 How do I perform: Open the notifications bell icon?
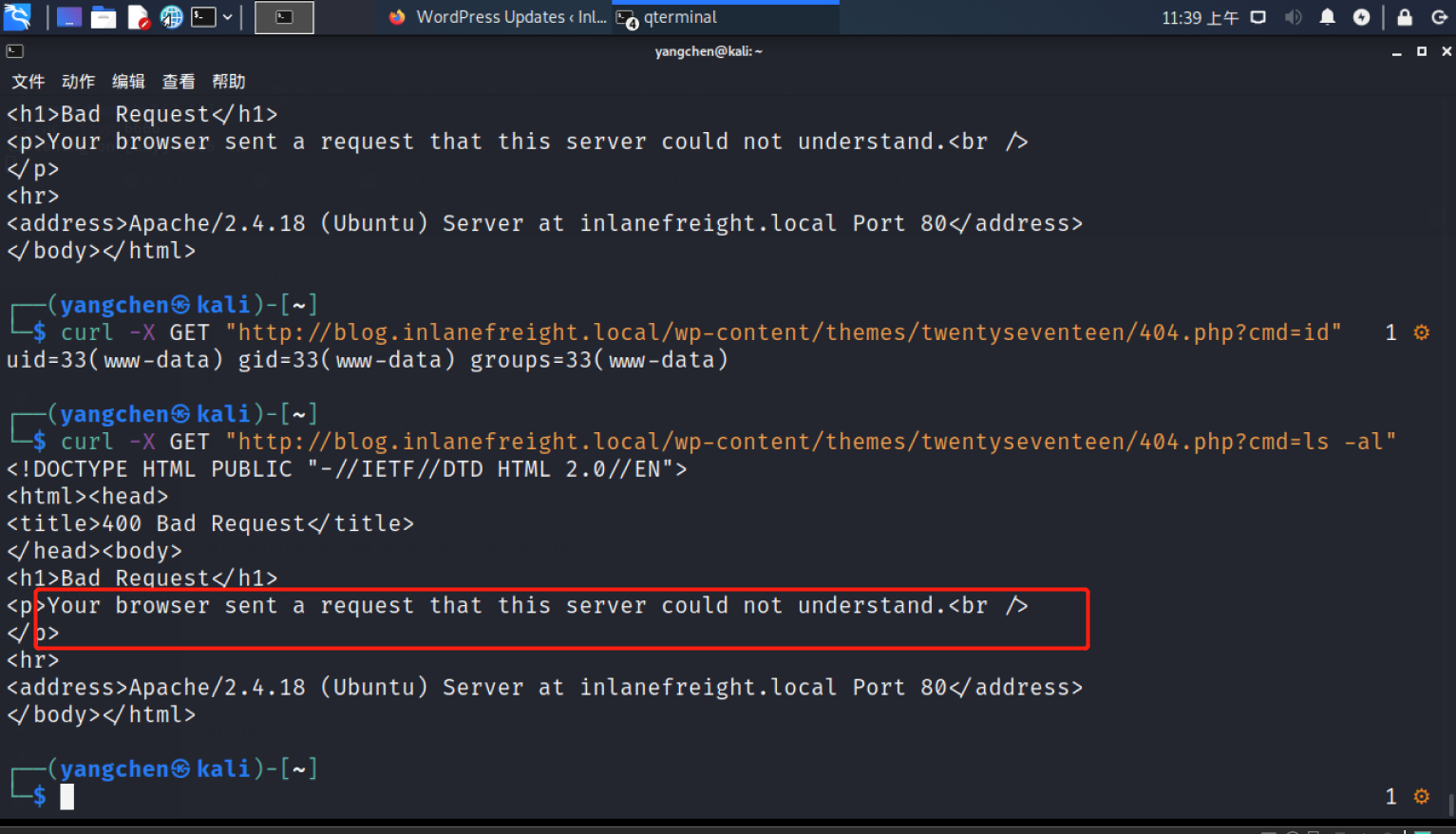click(x=1328, y=17)
